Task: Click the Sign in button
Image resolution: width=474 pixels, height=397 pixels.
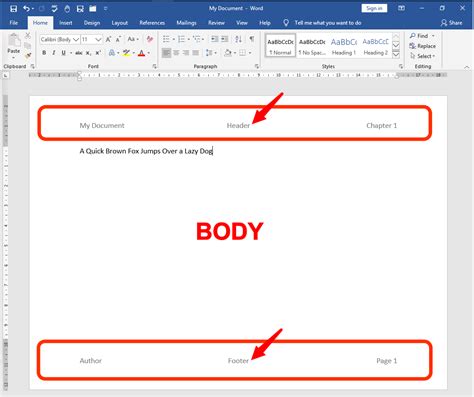Action: (x=374, y=8)
